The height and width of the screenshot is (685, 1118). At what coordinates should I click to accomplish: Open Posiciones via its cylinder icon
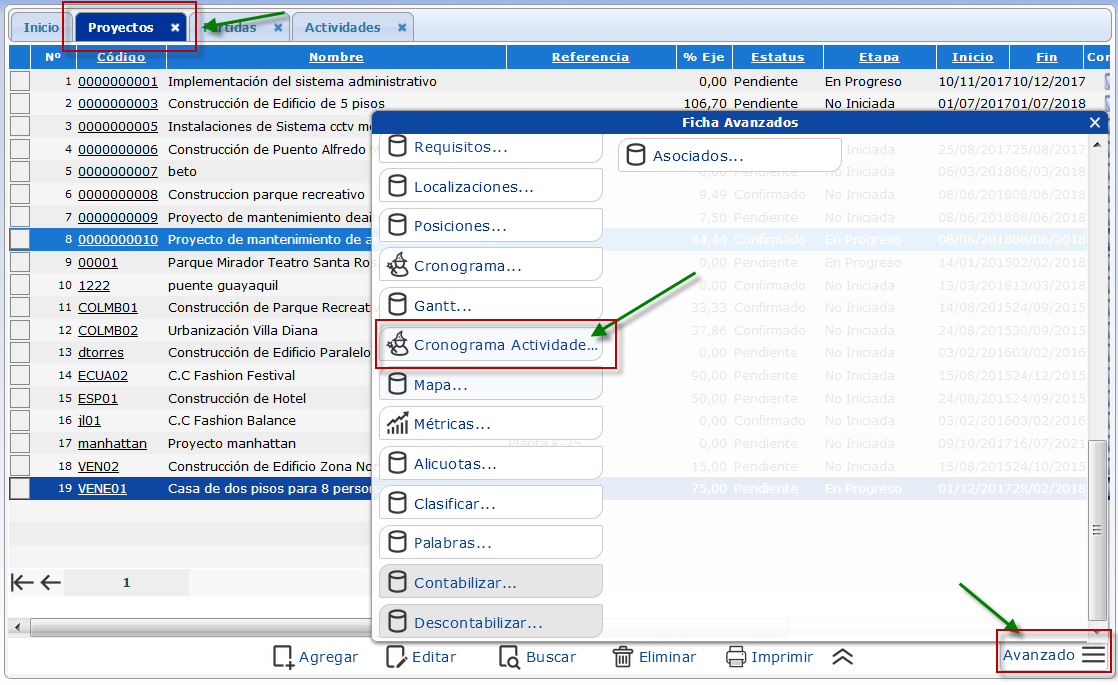click(x=396, y=225)
